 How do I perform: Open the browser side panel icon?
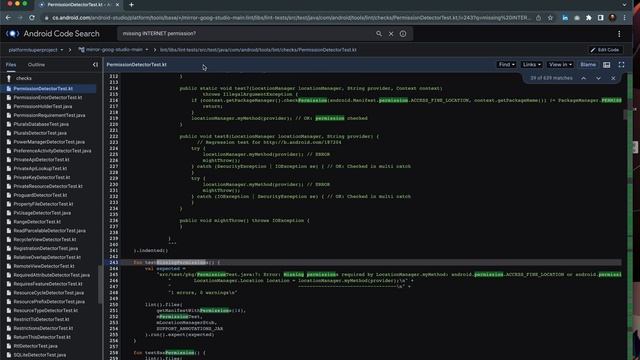pyautogui.click(x=600, y=18)
